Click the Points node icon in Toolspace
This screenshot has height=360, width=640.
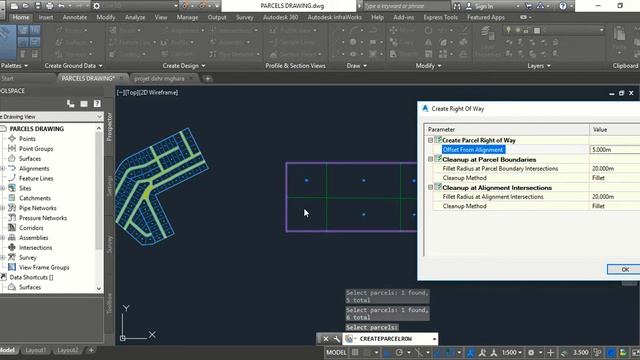point(12,139)
